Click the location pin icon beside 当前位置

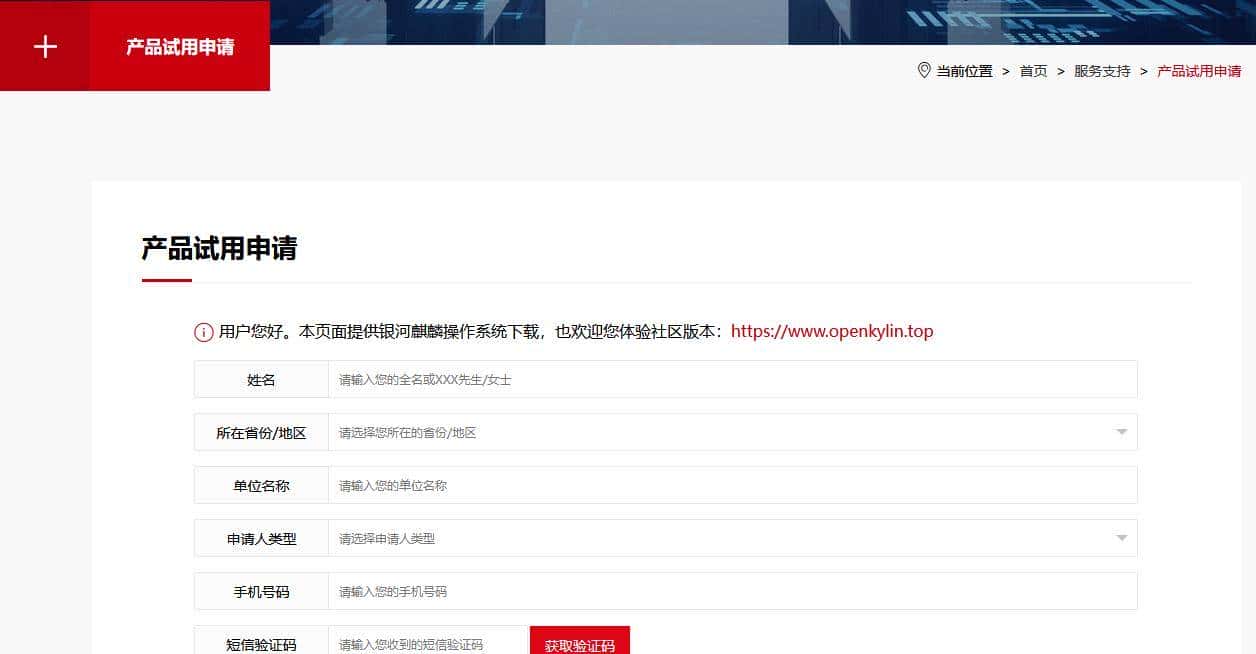tap(923, 70)
